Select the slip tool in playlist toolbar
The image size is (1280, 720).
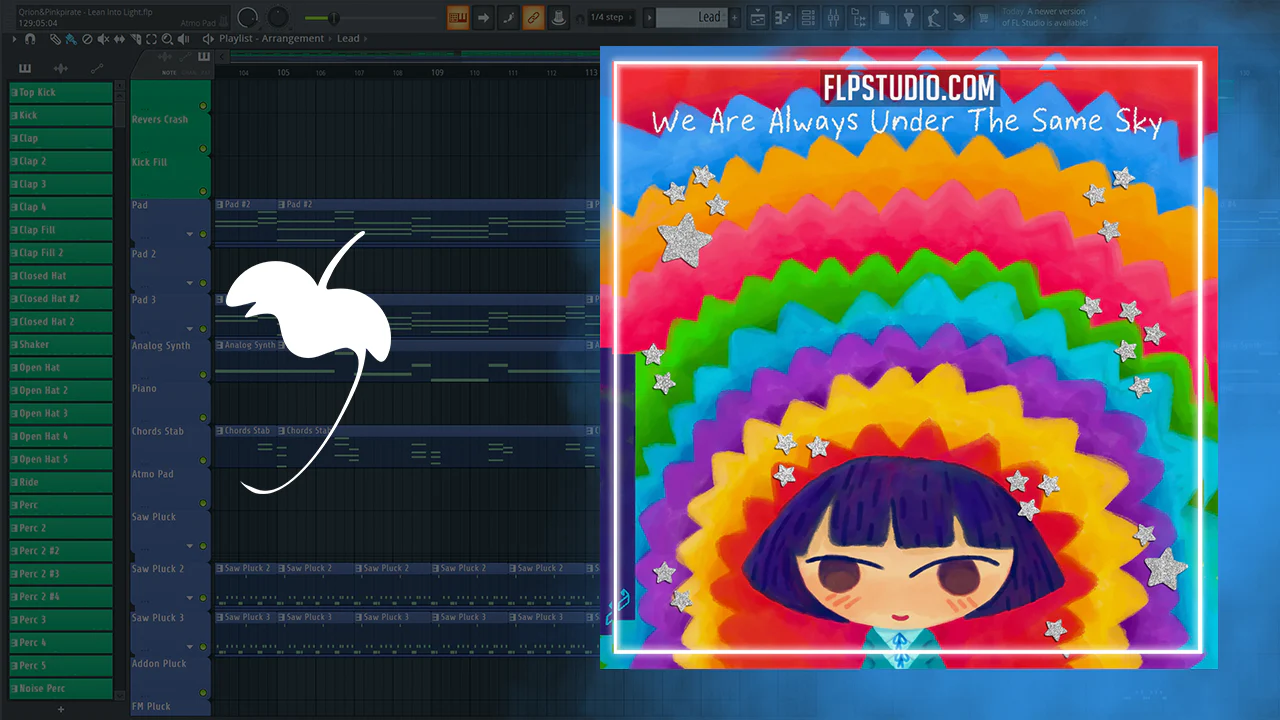pyautogui.click(x=119, y=39)
